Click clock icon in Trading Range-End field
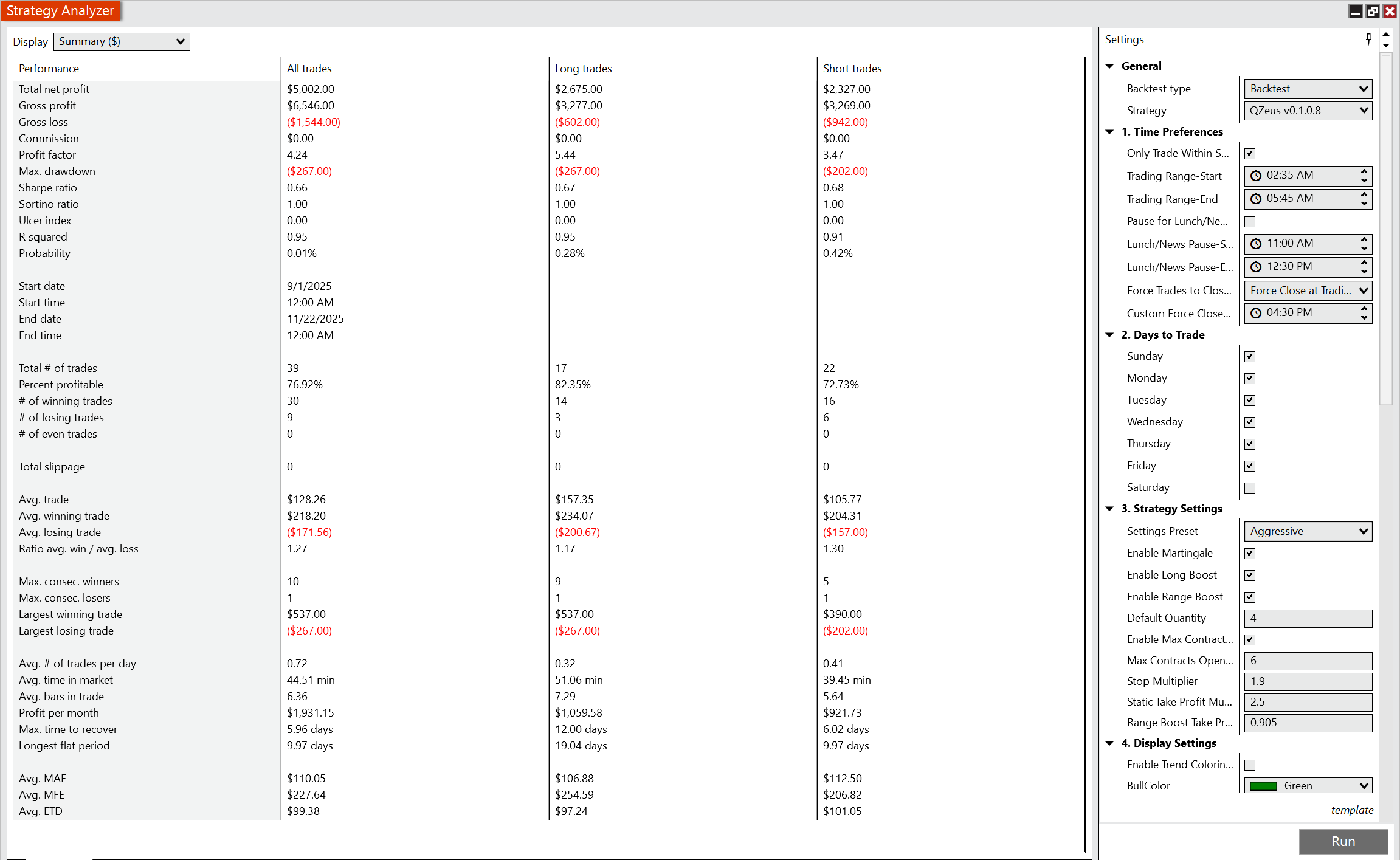Viewport: 1400px width, 860px height. [1256, 199]
